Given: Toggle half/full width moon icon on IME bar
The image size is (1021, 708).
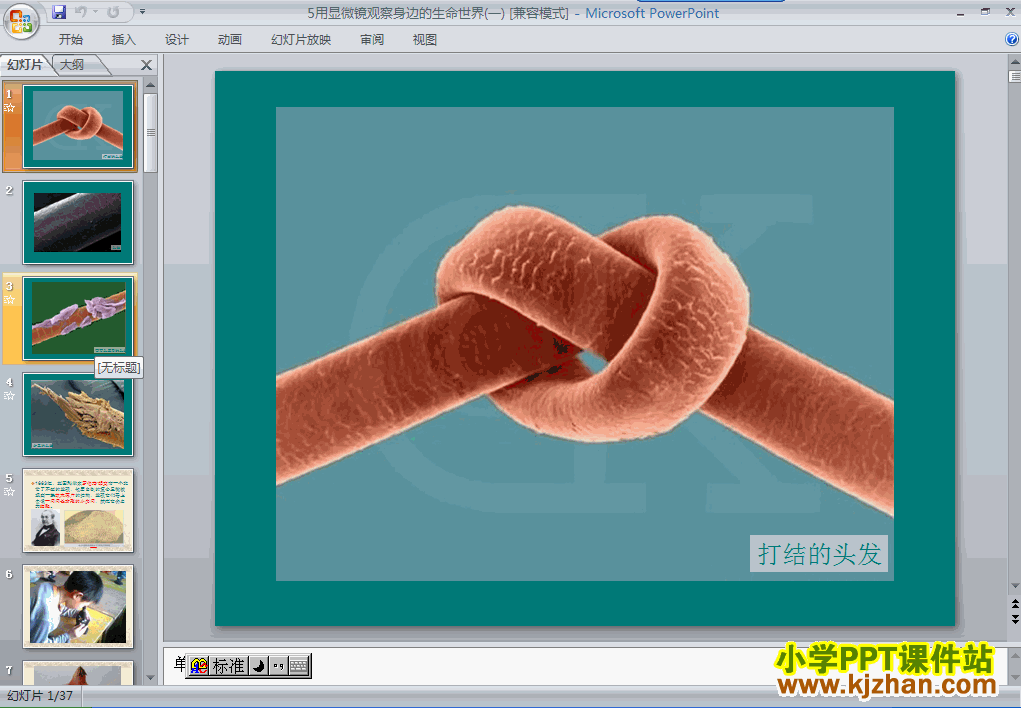Looking at the screenshot, I should (259, 666).
